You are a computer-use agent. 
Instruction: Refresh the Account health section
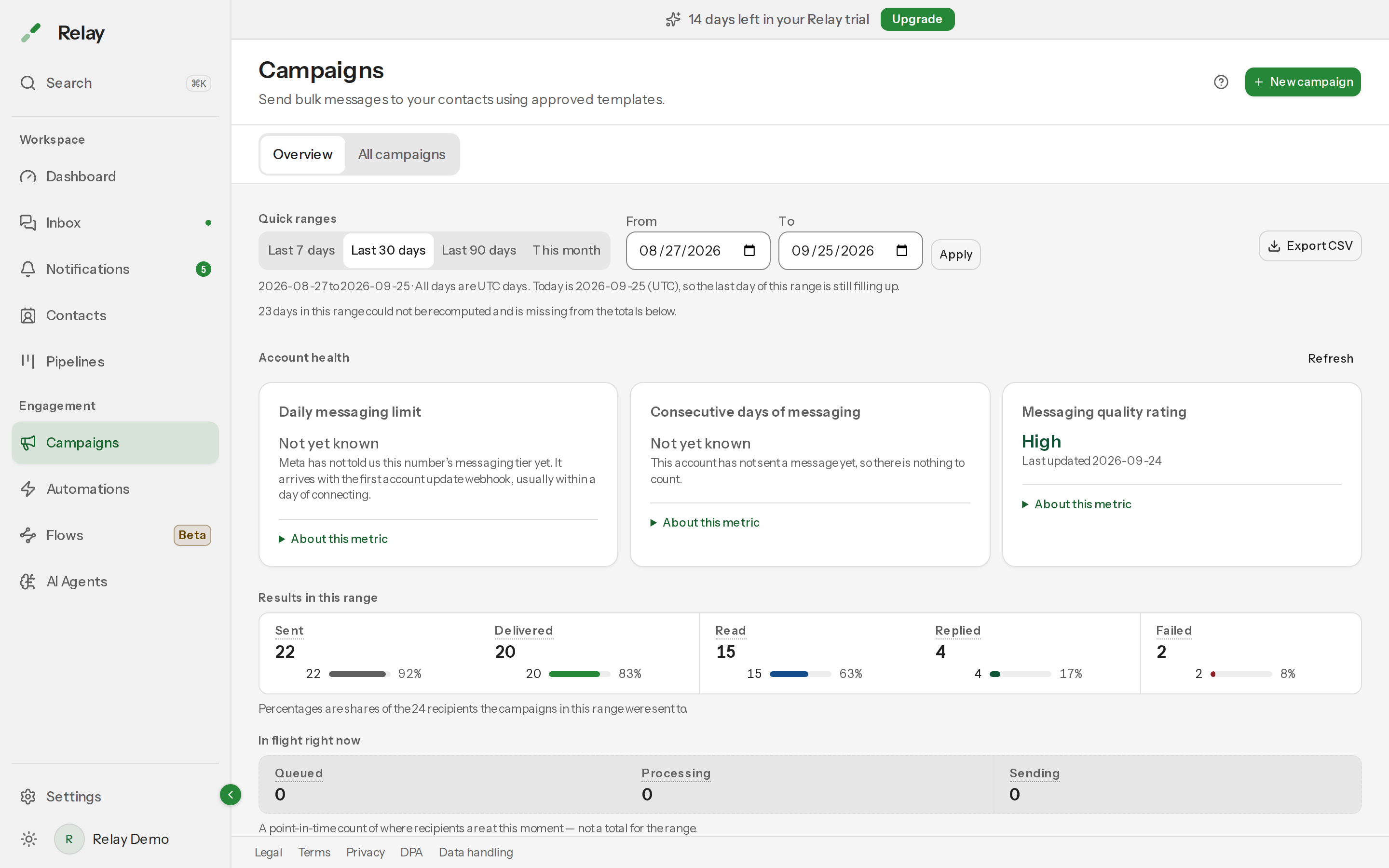(1331, 358)
